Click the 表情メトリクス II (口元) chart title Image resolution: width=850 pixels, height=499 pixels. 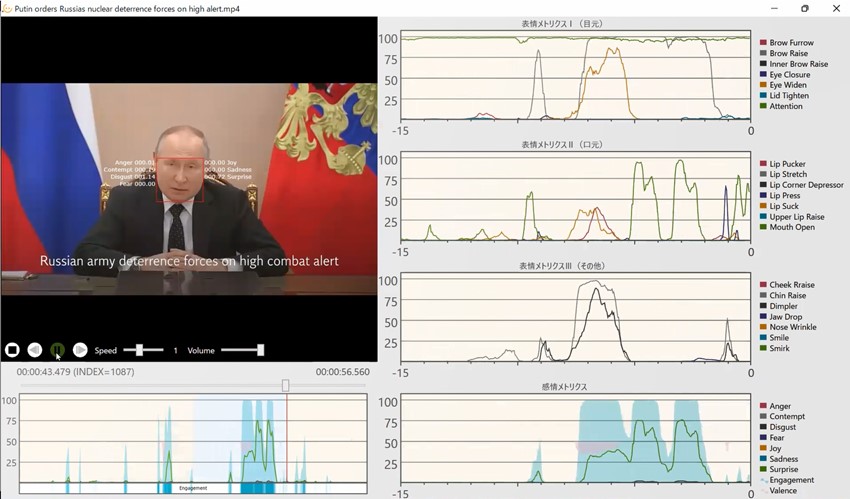(x=562, y=145)
